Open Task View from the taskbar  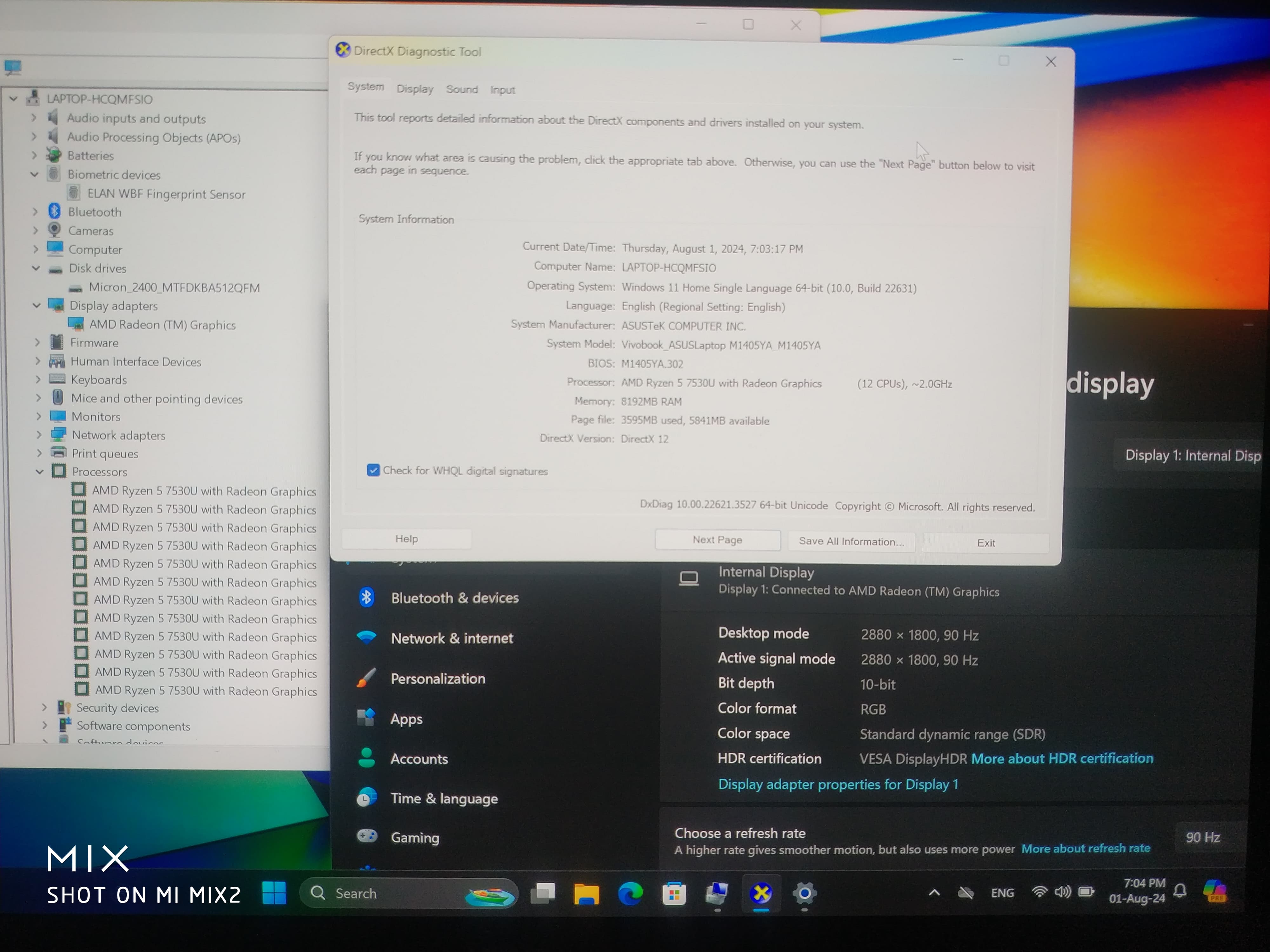pos(543,894)
